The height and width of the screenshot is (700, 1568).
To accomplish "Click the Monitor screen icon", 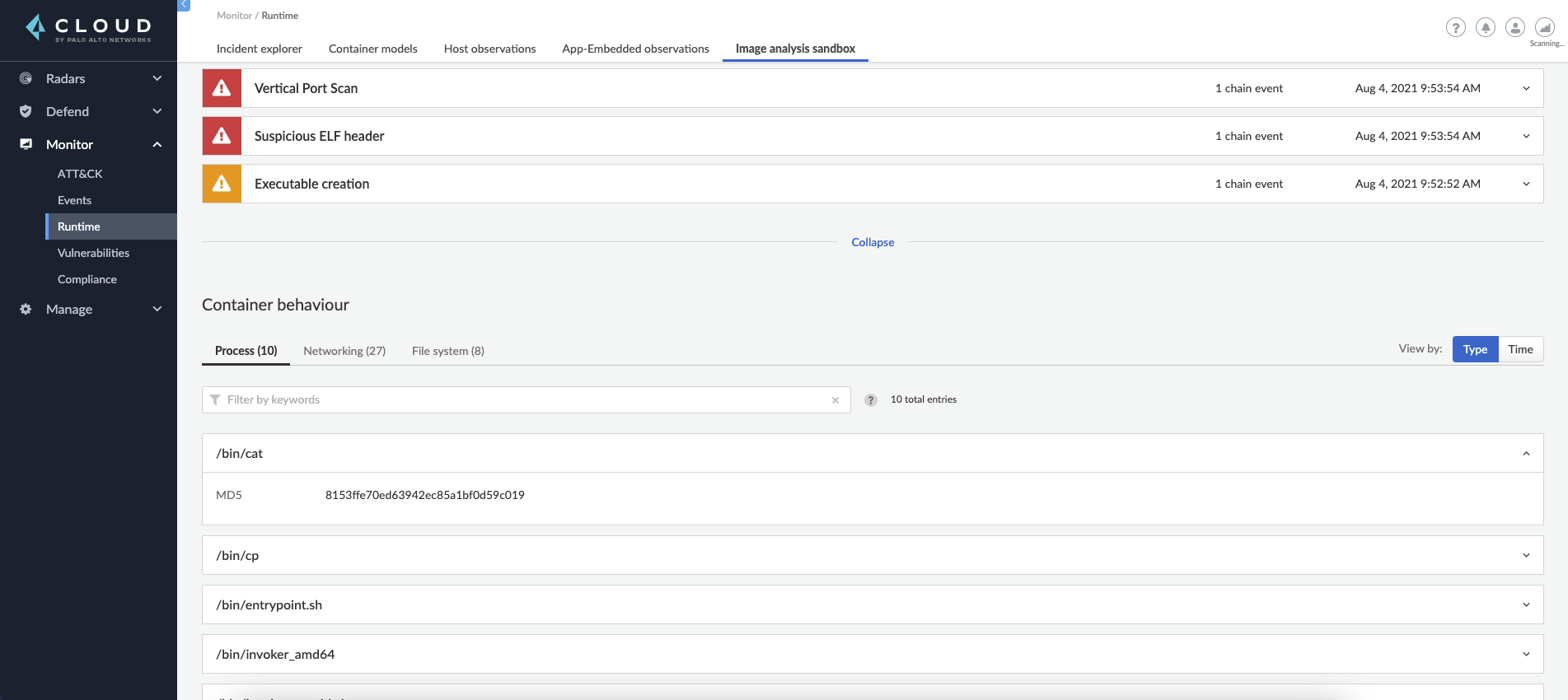I will point(26,144).
